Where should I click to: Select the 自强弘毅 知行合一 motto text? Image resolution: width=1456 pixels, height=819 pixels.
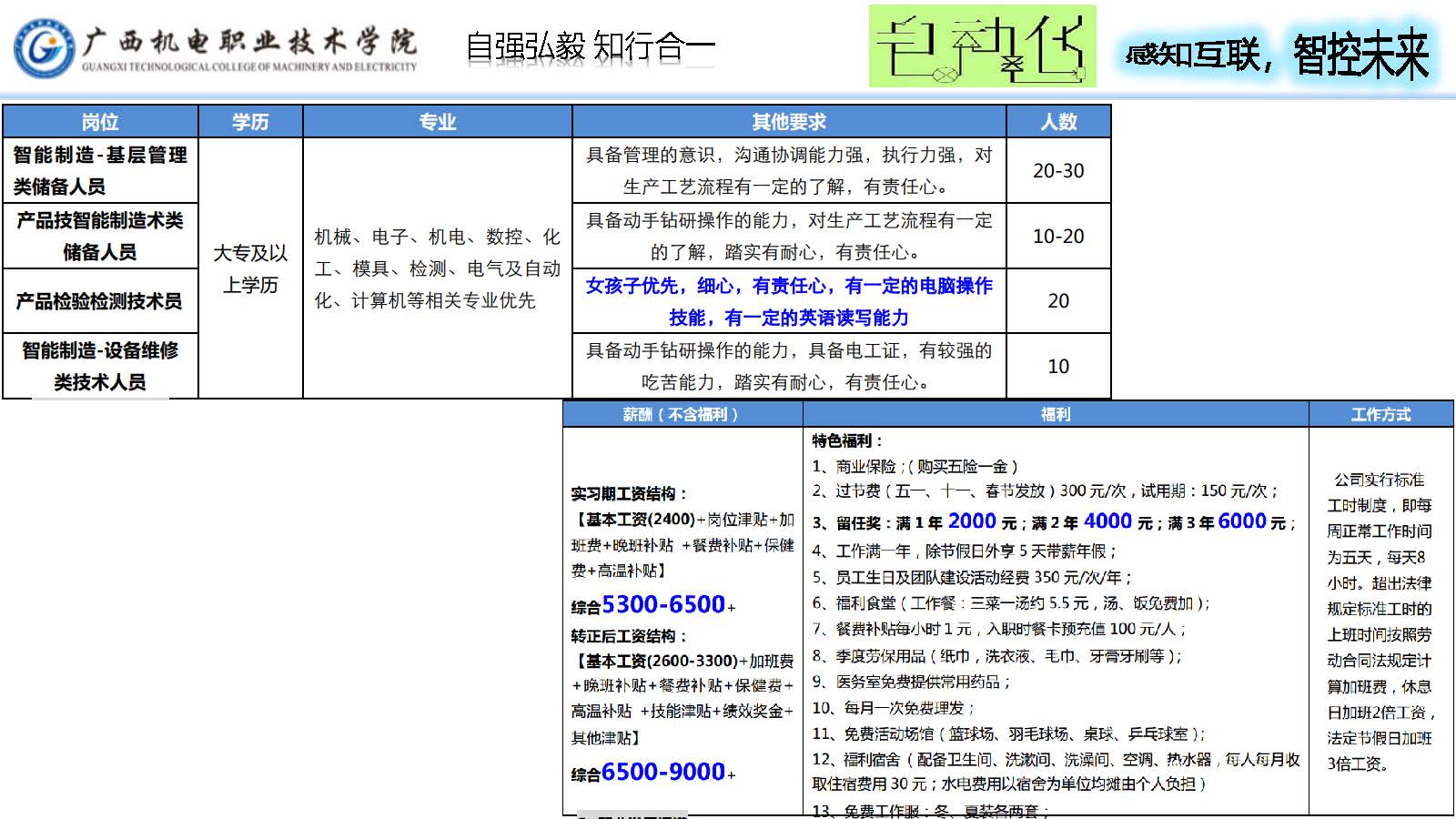[590, 46]
